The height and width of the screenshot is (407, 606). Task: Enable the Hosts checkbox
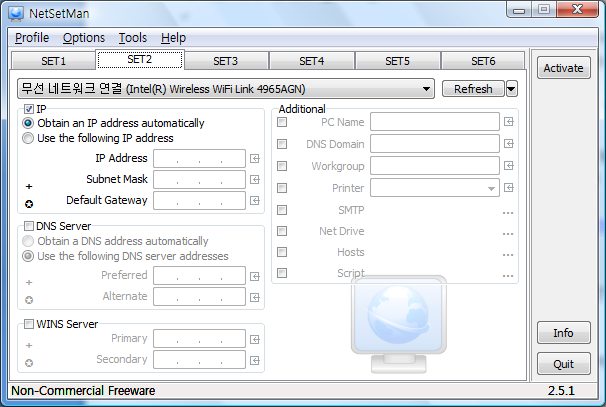pyautogui.click(x=282, y=252)
